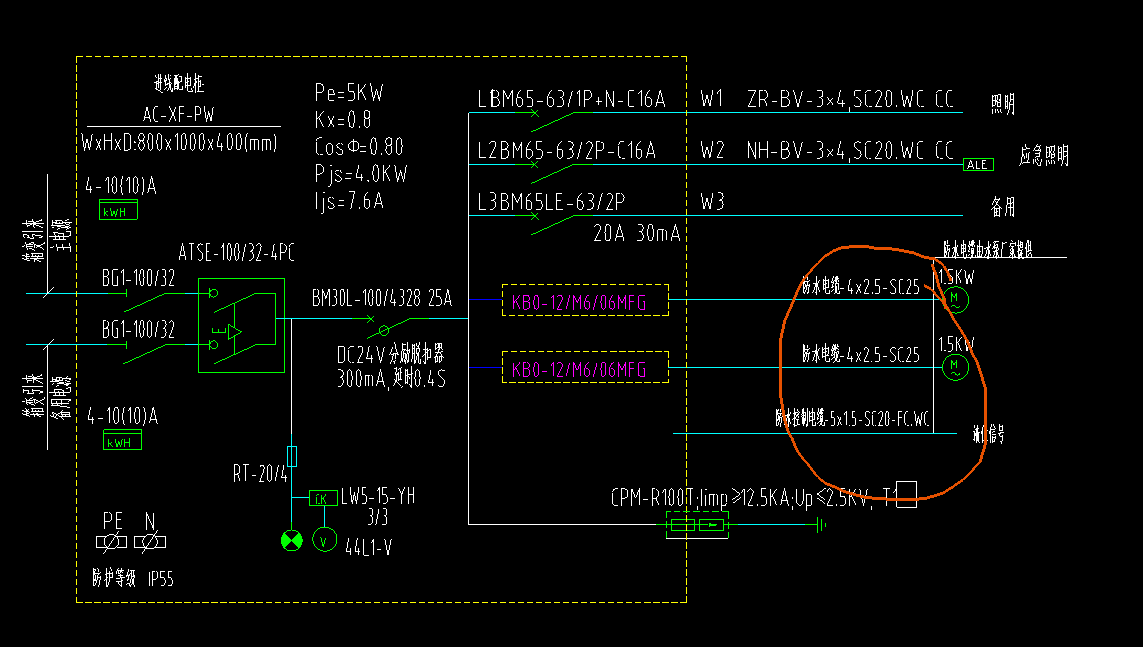Image resolution: width=1143 pixels, height=647 pixels.
Task: Click the WxHxD:800x1000x400(mm) dimension text
Action: (x=179, y=142)
